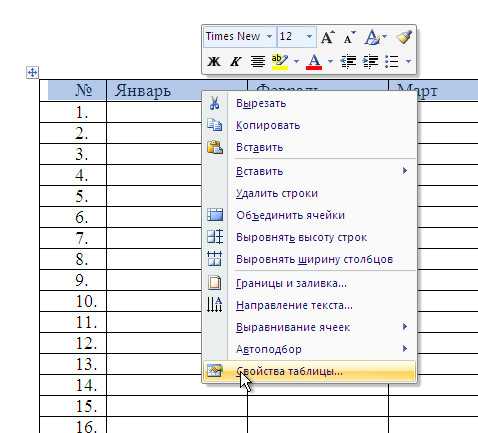The width and height of the screenshot is (478, 433).
Task: Expand the Автоподбор submenu
Action: point(309,349)
